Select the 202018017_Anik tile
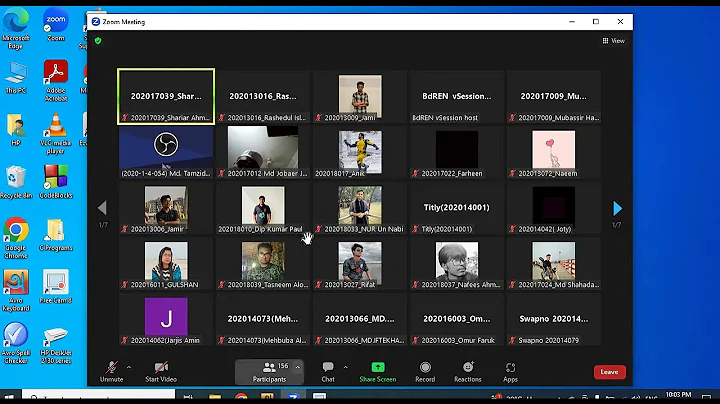 [x=360, y=152]
